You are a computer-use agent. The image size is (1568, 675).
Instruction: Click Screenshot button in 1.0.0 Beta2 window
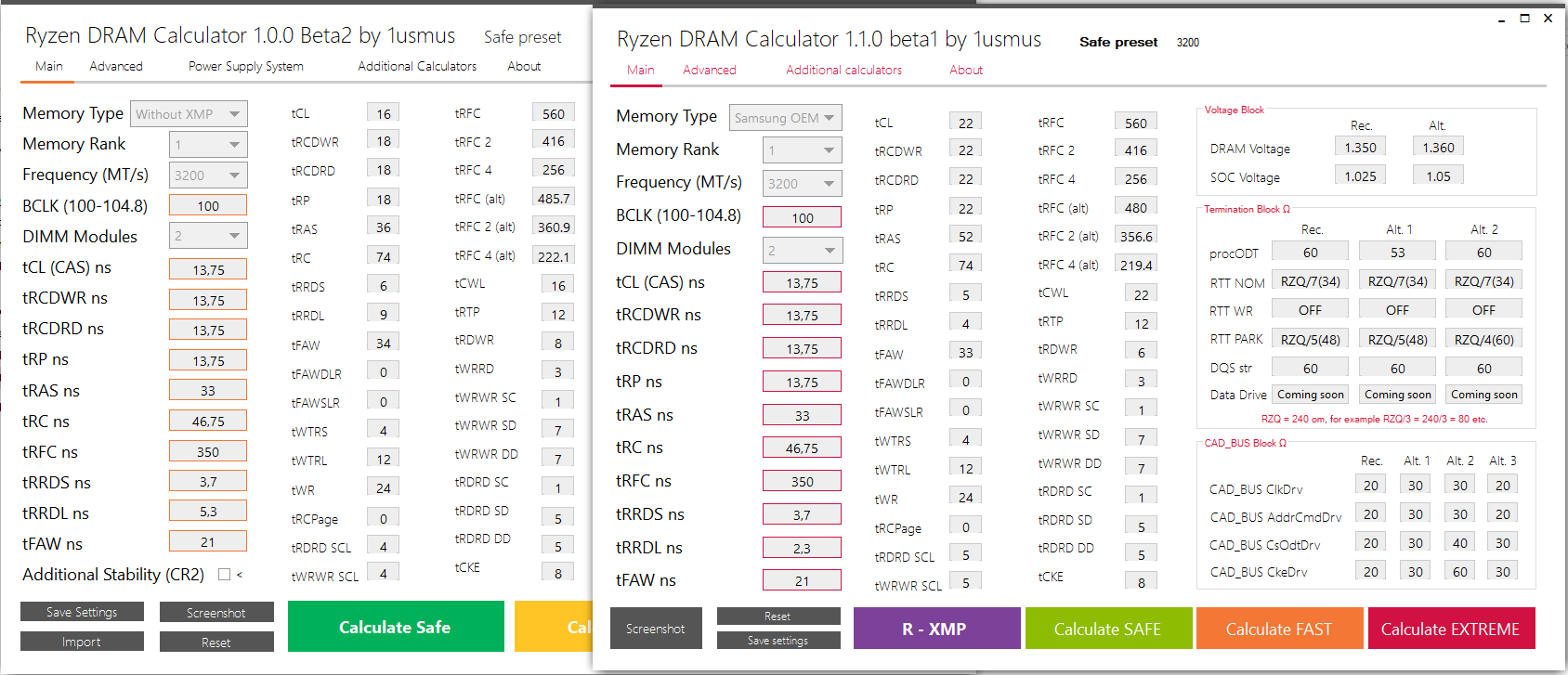tap(216, 613)
